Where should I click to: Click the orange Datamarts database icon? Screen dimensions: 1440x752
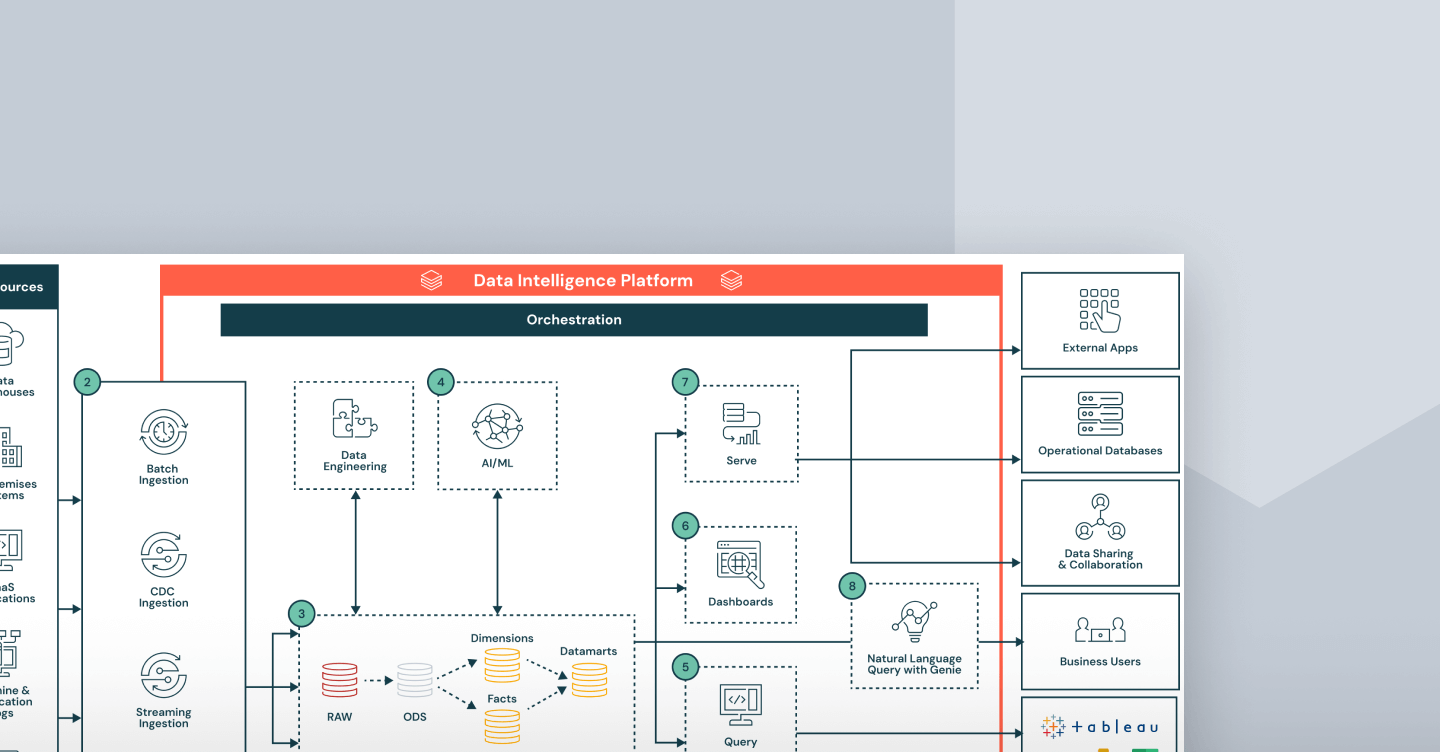(589, 680)
